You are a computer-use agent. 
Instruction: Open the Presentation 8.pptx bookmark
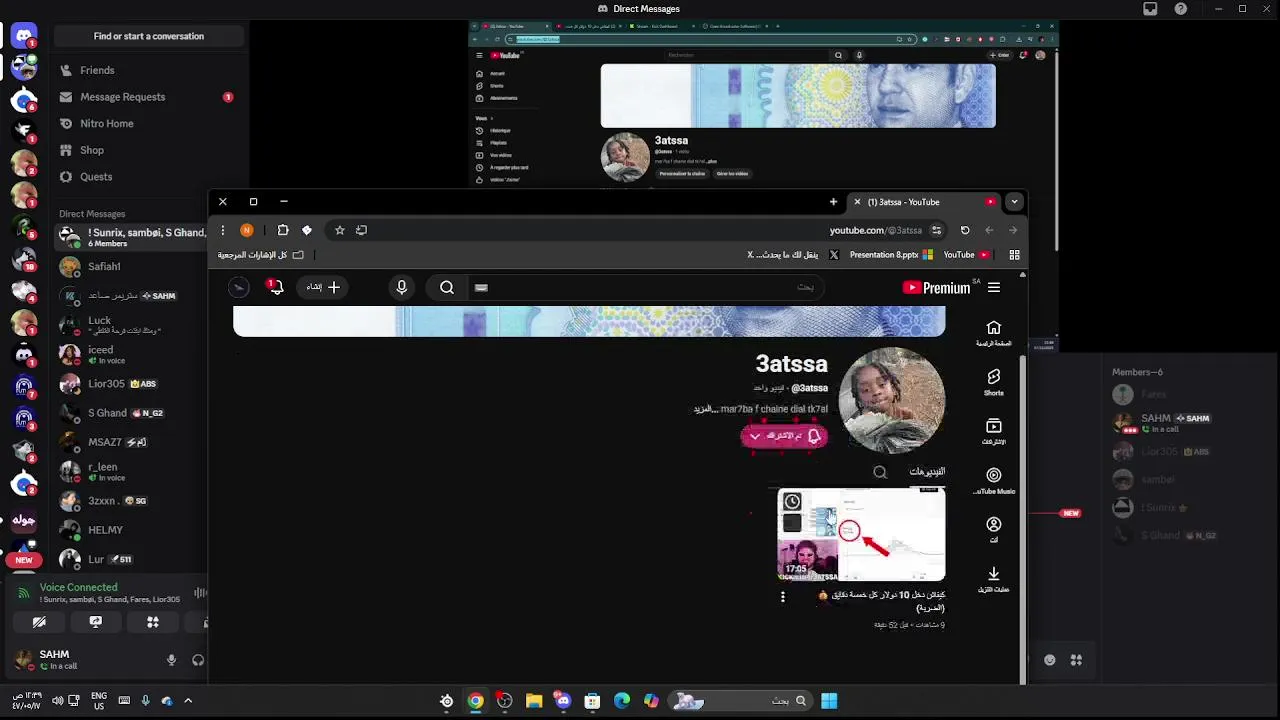pos(891,255)
